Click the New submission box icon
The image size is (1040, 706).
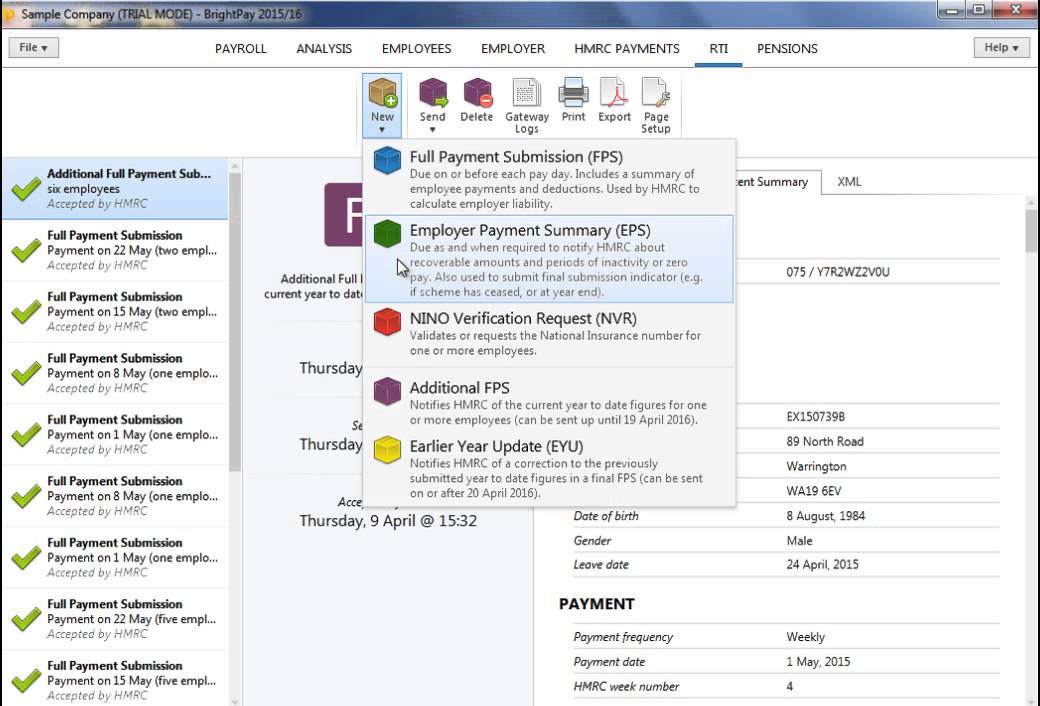pos(382,93)
